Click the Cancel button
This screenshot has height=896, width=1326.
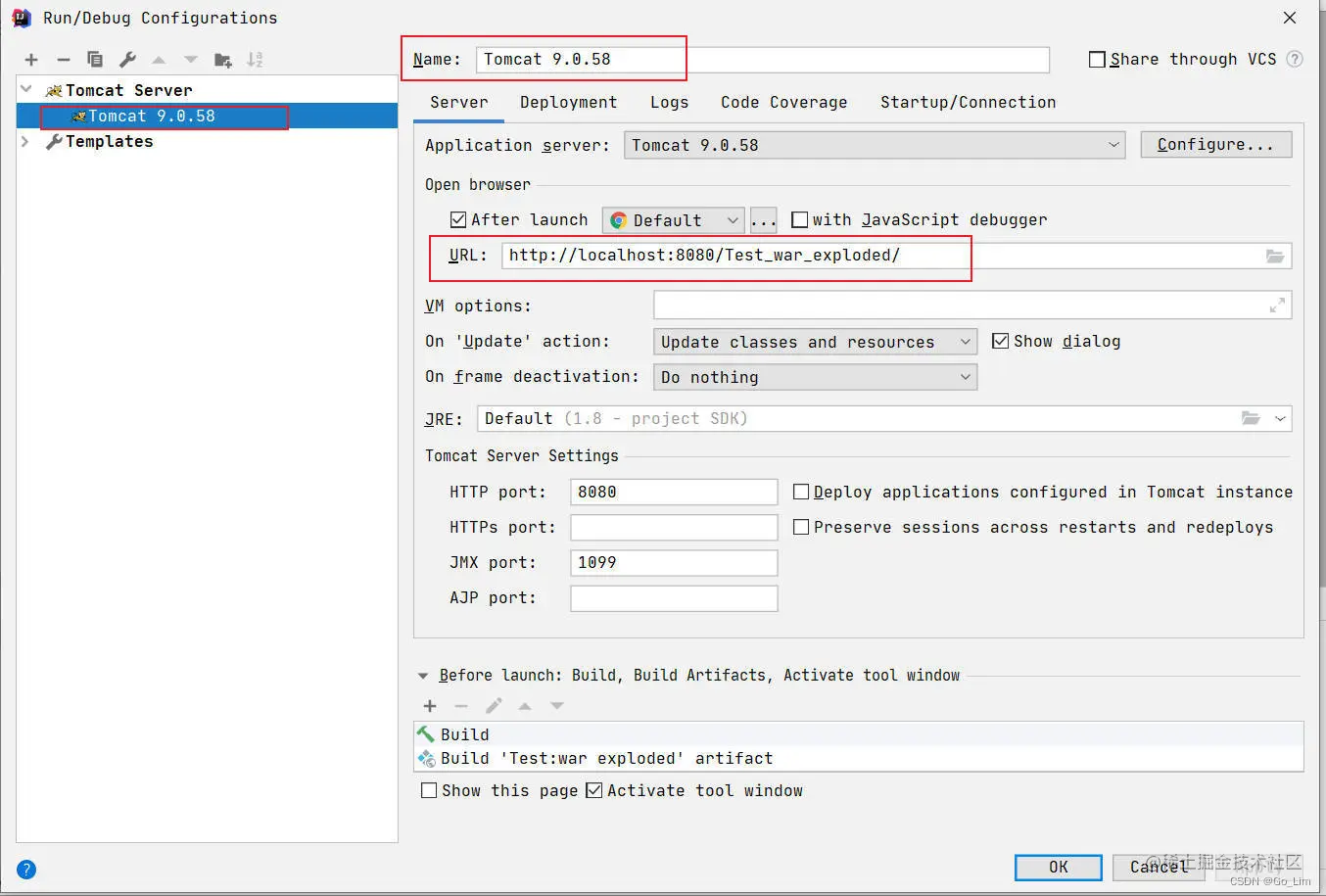[x=1158, y=868]
